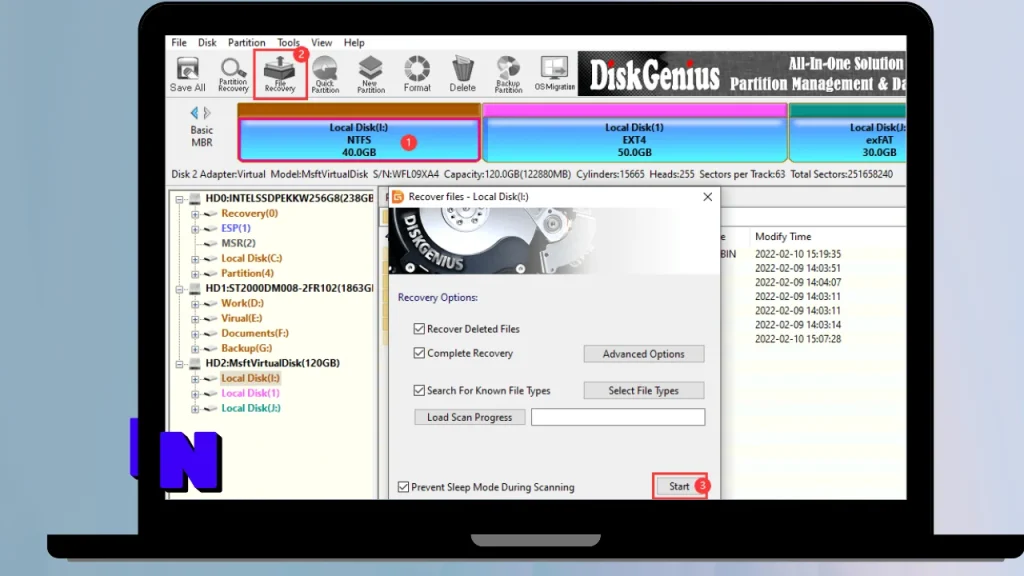Open the Help menu
Screen dimensions: 1024x576
(x=354, y=42)
